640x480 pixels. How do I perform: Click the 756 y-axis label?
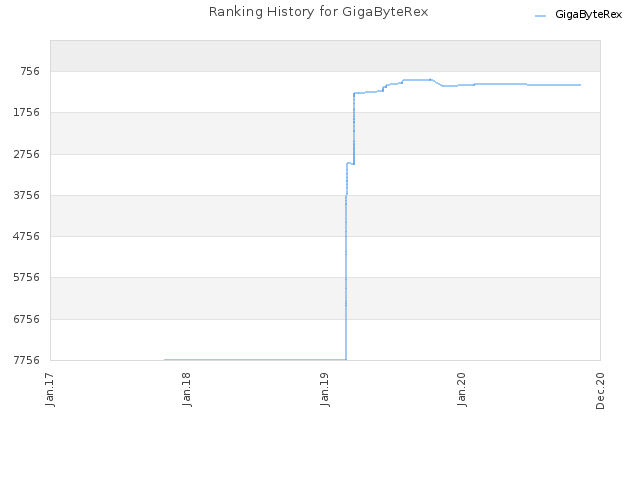click(30, 71)
